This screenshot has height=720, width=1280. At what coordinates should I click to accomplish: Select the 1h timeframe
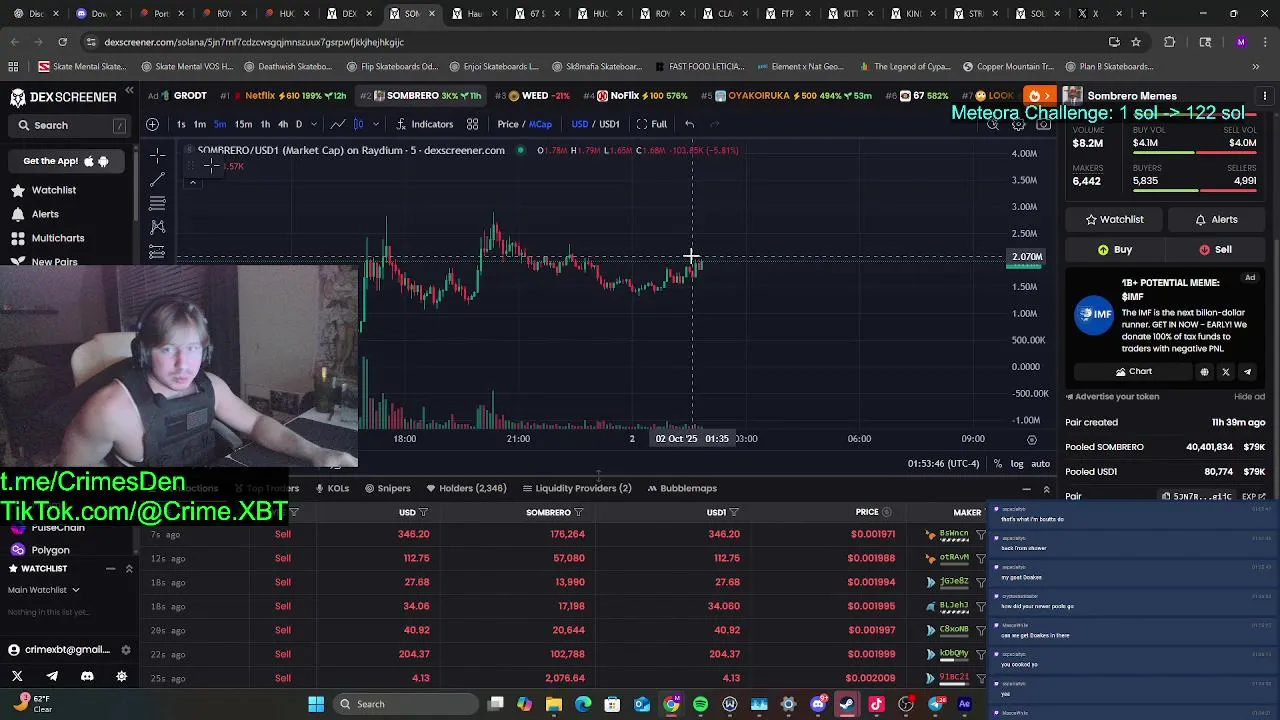point(265,124)
